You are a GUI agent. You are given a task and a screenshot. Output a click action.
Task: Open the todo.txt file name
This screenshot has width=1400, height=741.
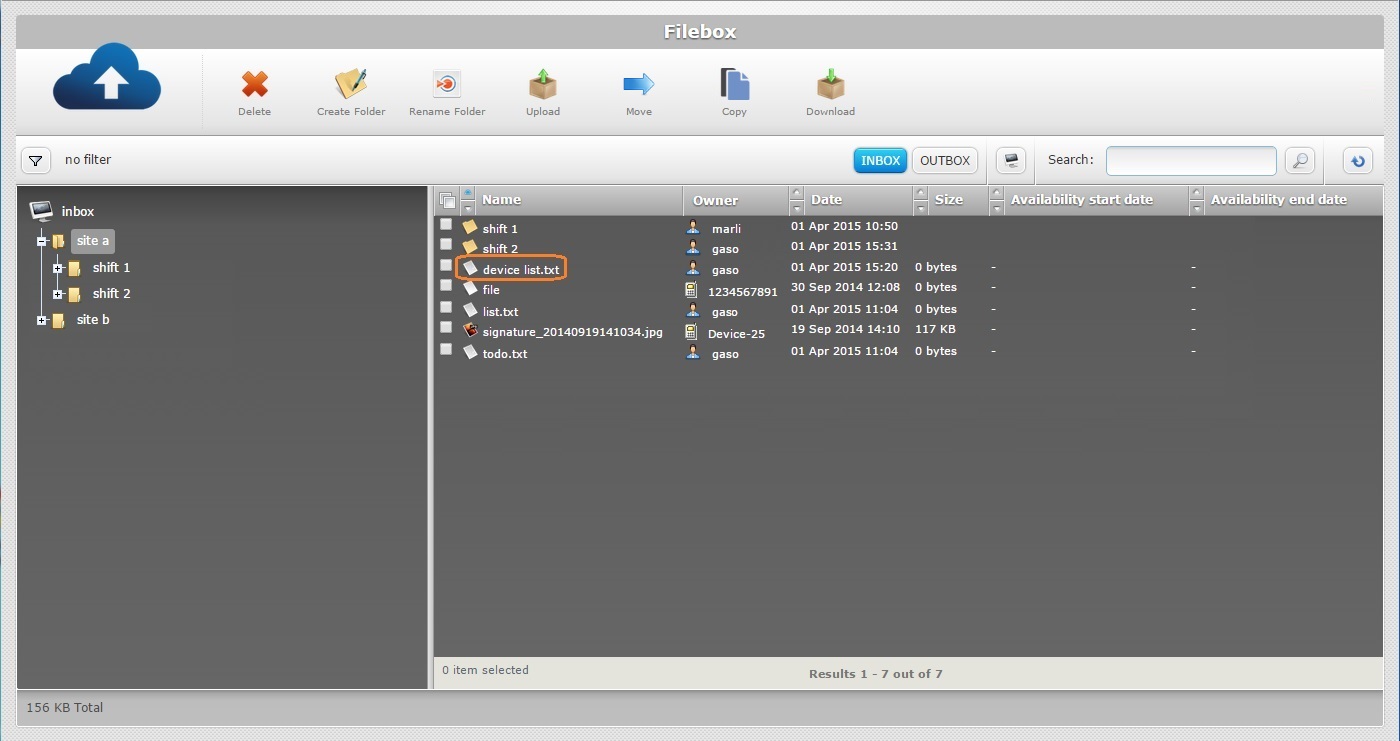tap(504, 354)
